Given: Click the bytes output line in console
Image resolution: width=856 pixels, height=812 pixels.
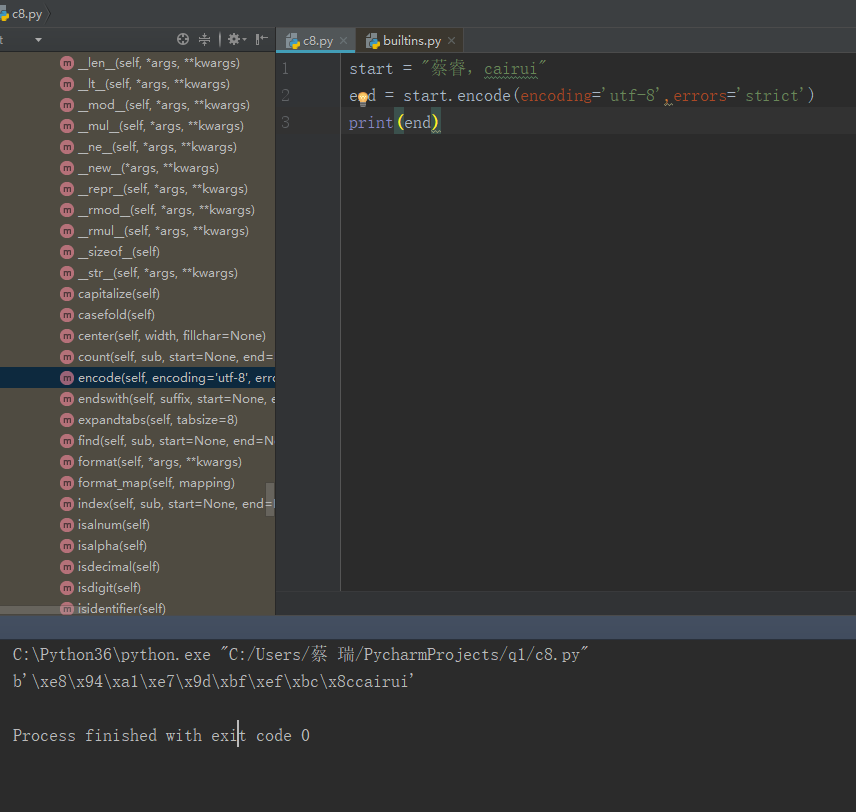Looking at the screenshot, I should (213, 681).
